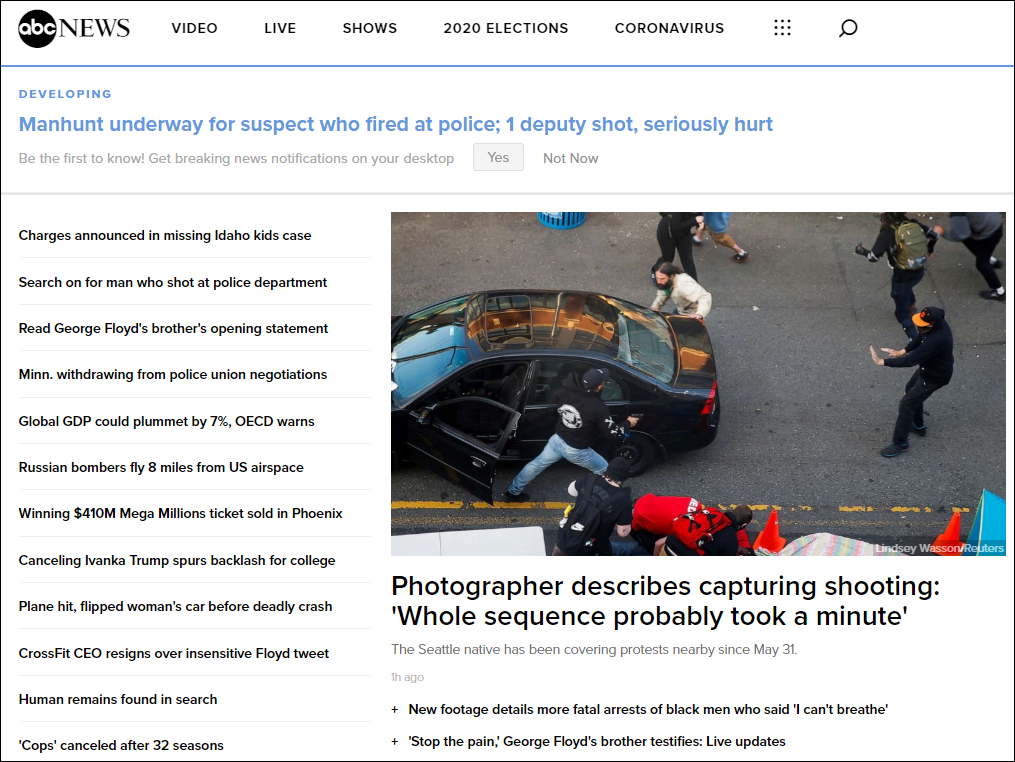Open the search magnifier icon

click(847, 28)
